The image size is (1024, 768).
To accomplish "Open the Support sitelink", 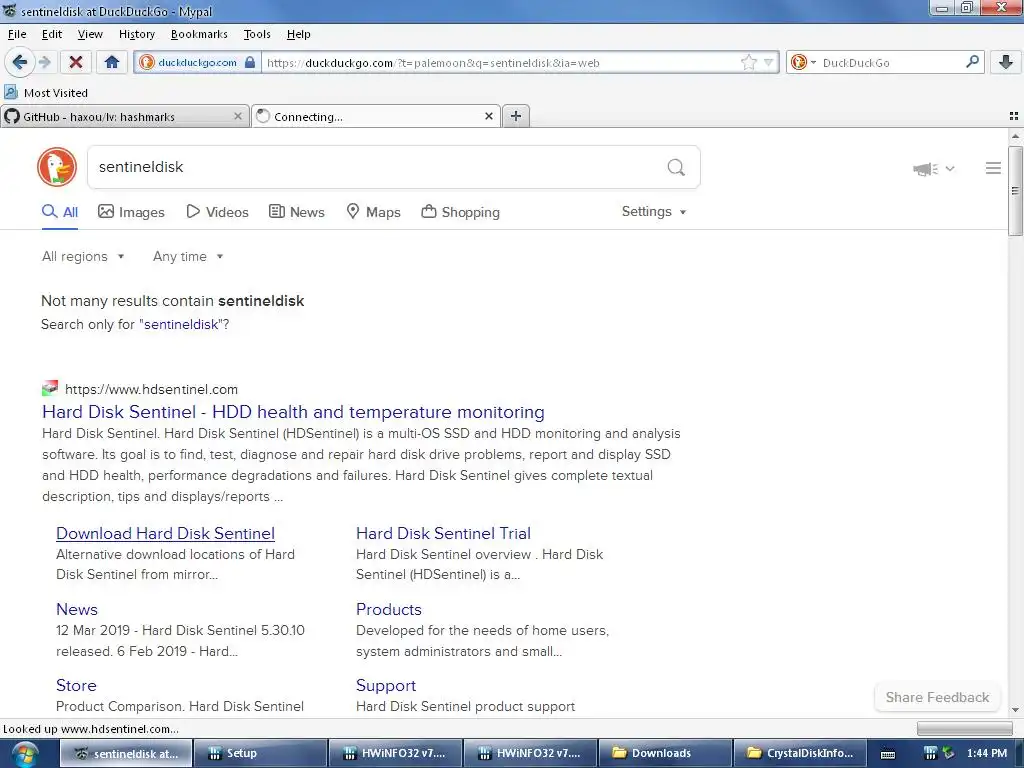I will click(386, 686).
